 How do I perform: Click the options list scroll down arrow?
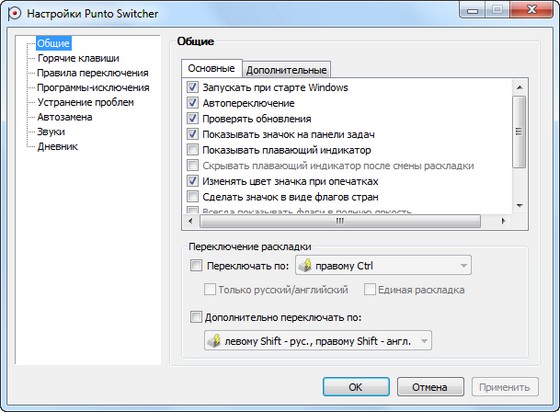click(520, 206)
